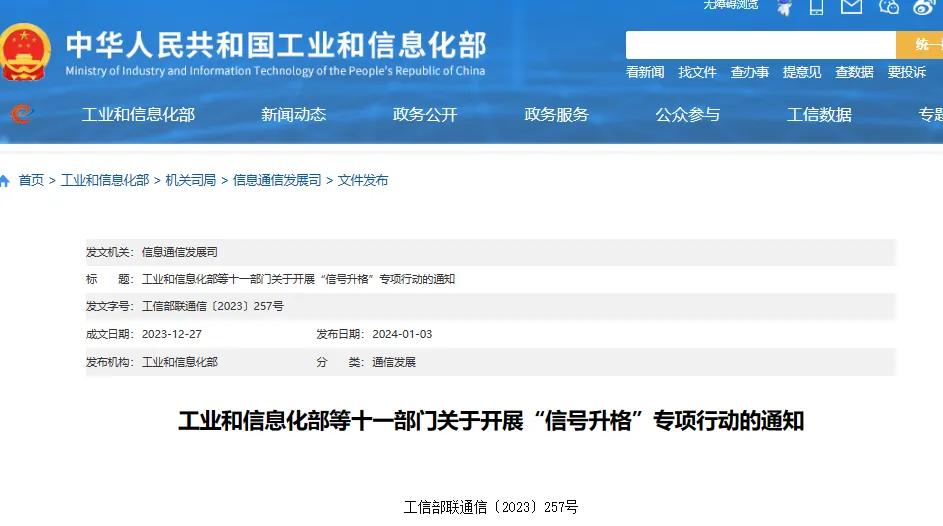Focus the site search box
This screenshot has width=943, height=526.
[761, 44]
